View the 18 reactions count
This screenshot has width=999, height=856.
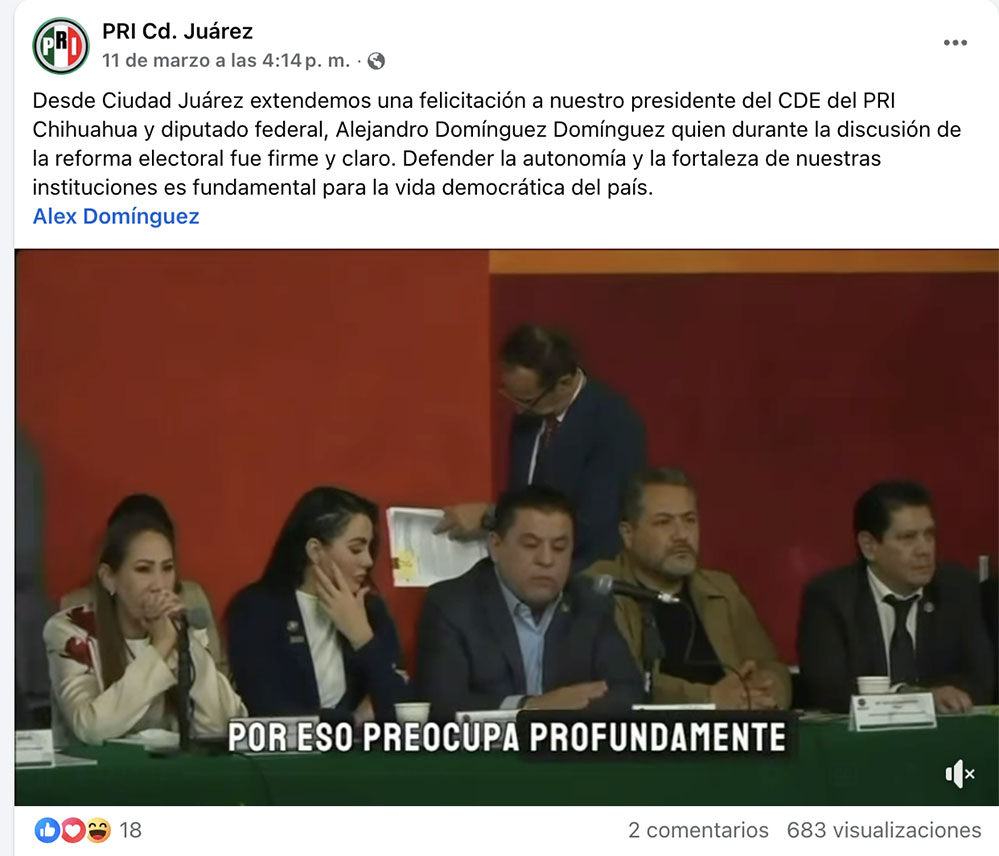click(130, 830)
